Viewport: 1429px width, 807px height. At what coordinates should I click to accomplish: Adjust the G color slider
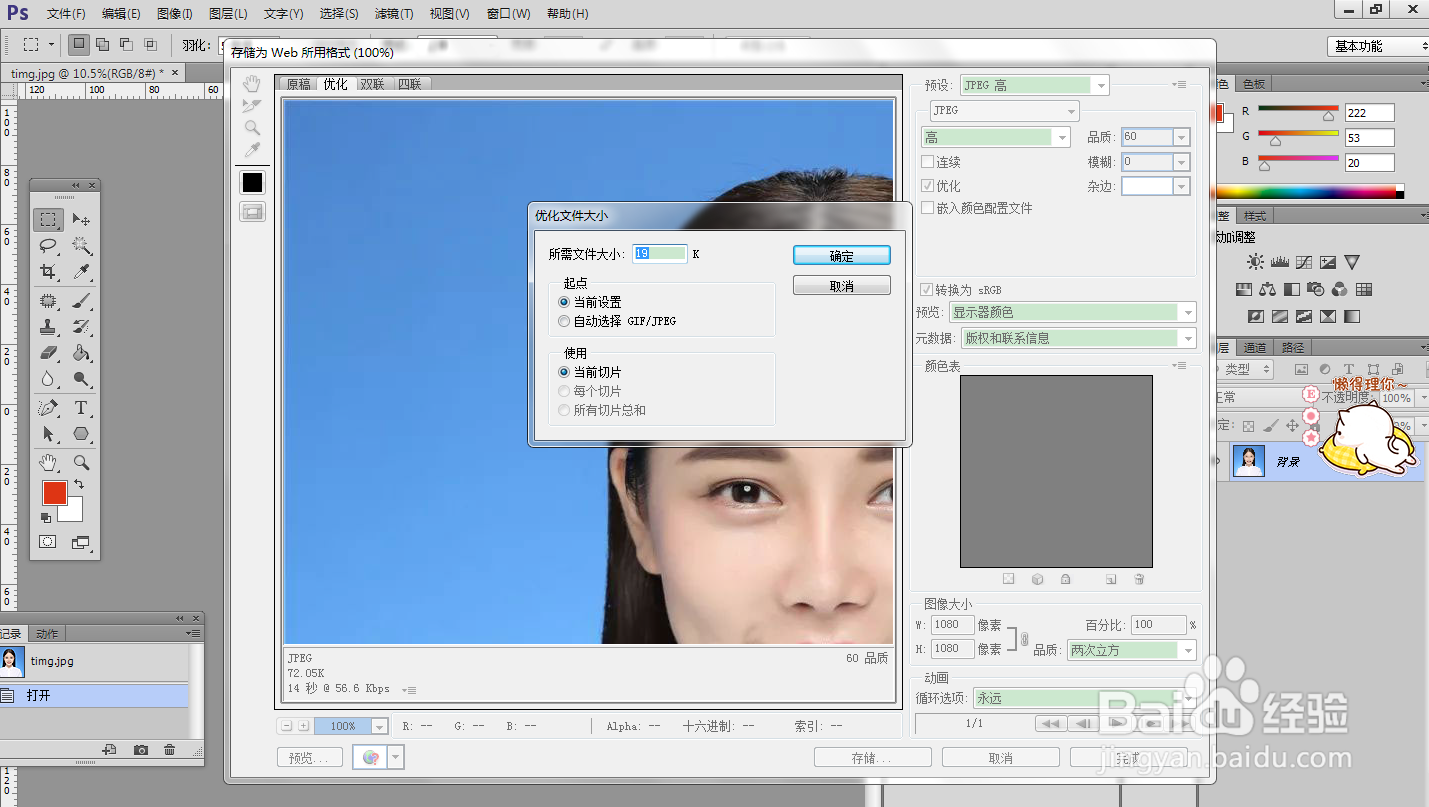tap(1275, 141)
